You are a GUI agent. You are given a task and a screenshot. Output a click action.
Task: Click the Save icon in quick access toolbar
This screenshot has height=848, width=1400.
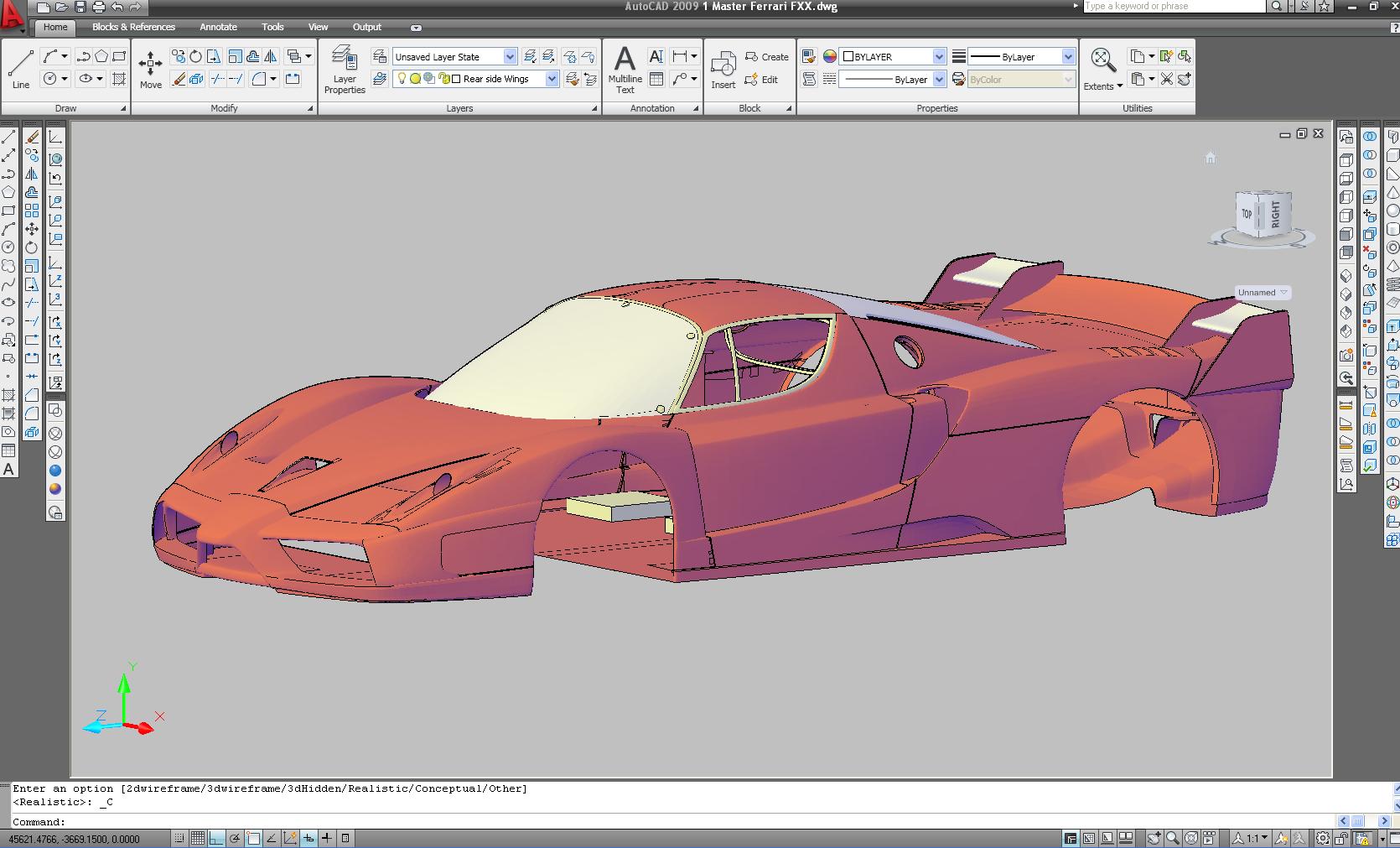coord(80,7)
